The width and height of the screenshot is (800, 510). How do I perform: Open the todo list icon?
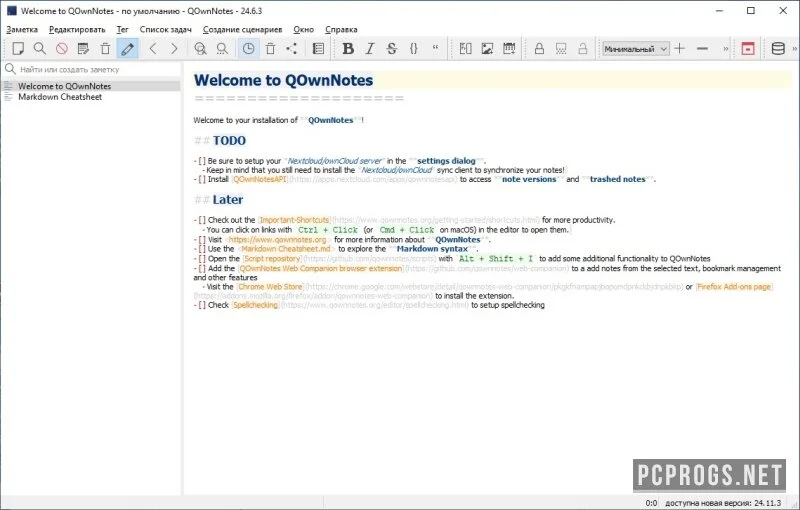(318, 48)
